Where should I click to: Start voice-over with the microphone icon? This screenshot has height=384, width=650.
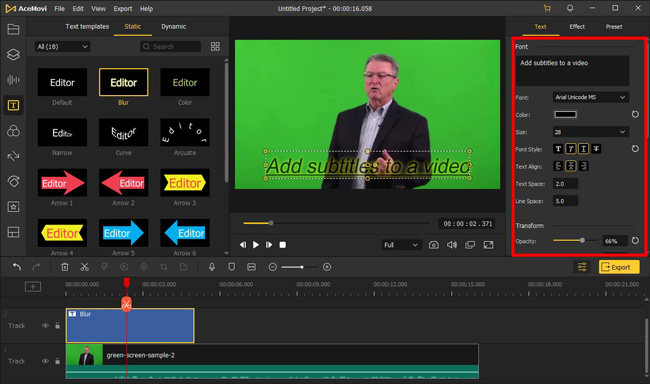(212, 267)
